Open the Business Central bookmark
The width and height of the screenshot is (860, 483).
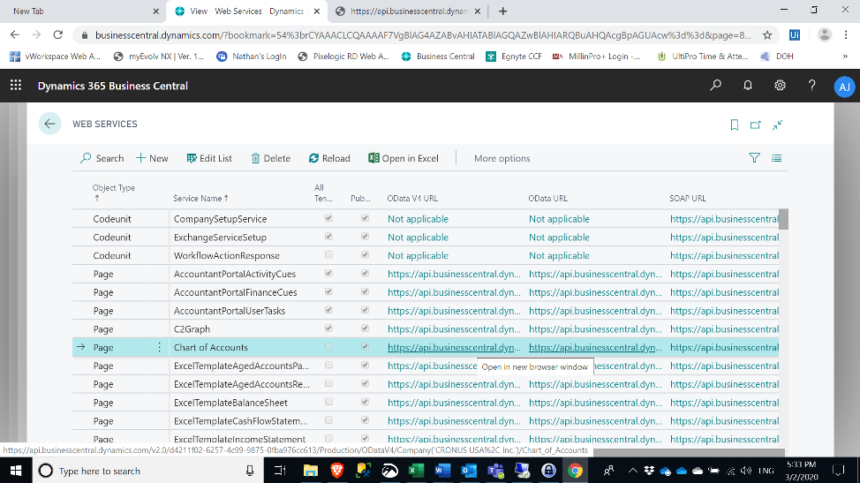(438, 56)
